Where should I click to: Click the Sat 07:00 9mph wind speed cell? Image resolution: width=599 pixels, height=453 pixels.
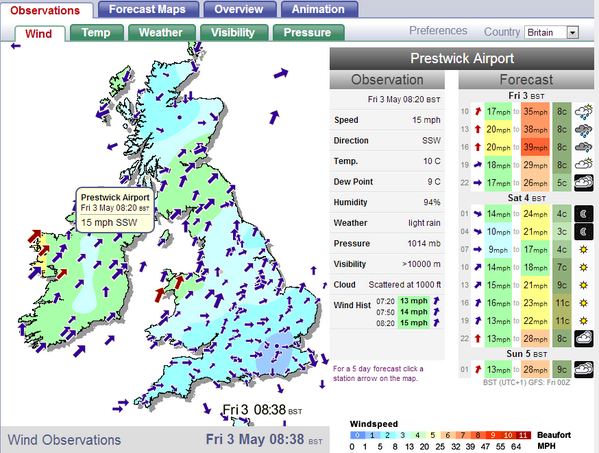tap(498, 249)
